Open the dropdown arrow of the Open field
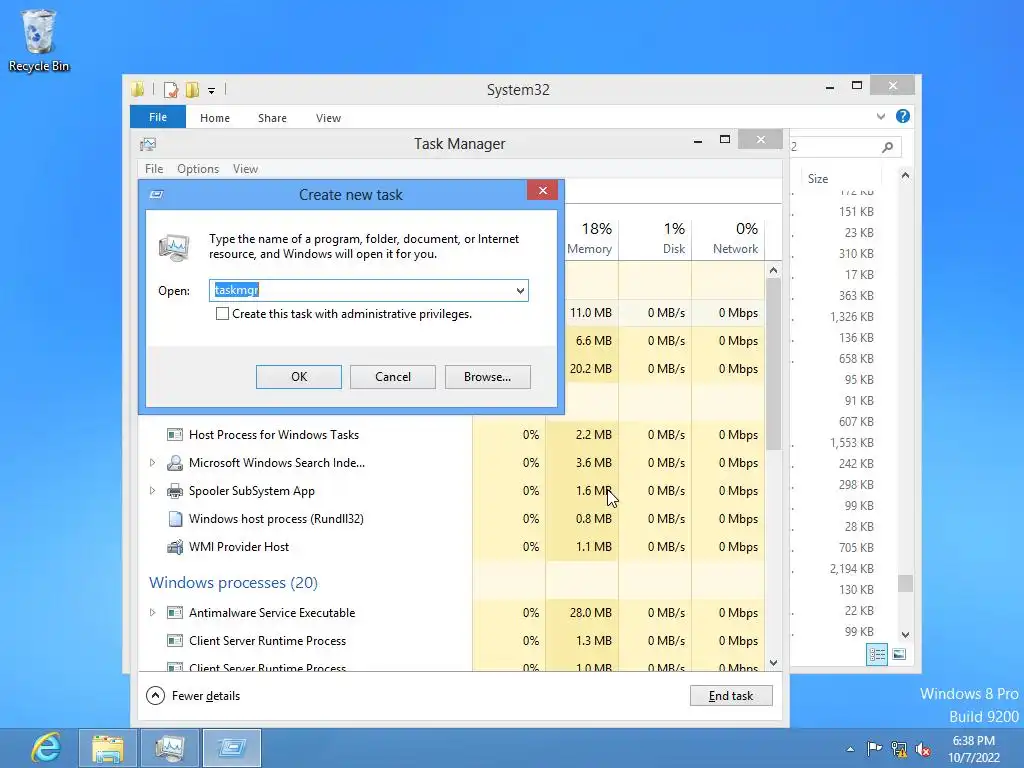1024x768 pixels. [520, 291]
